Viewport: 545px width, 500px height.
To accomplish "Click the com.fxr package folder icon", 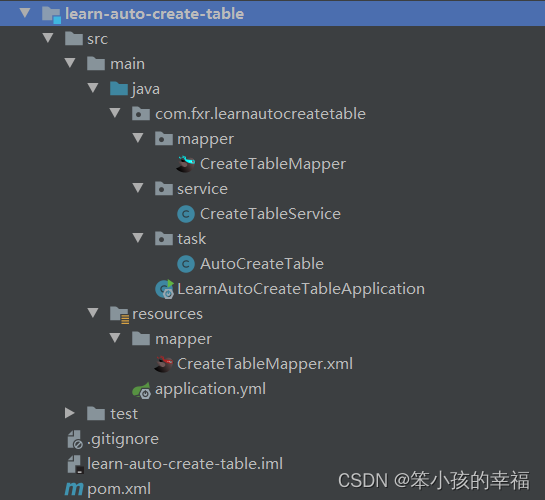I will [x=141, y=113].
